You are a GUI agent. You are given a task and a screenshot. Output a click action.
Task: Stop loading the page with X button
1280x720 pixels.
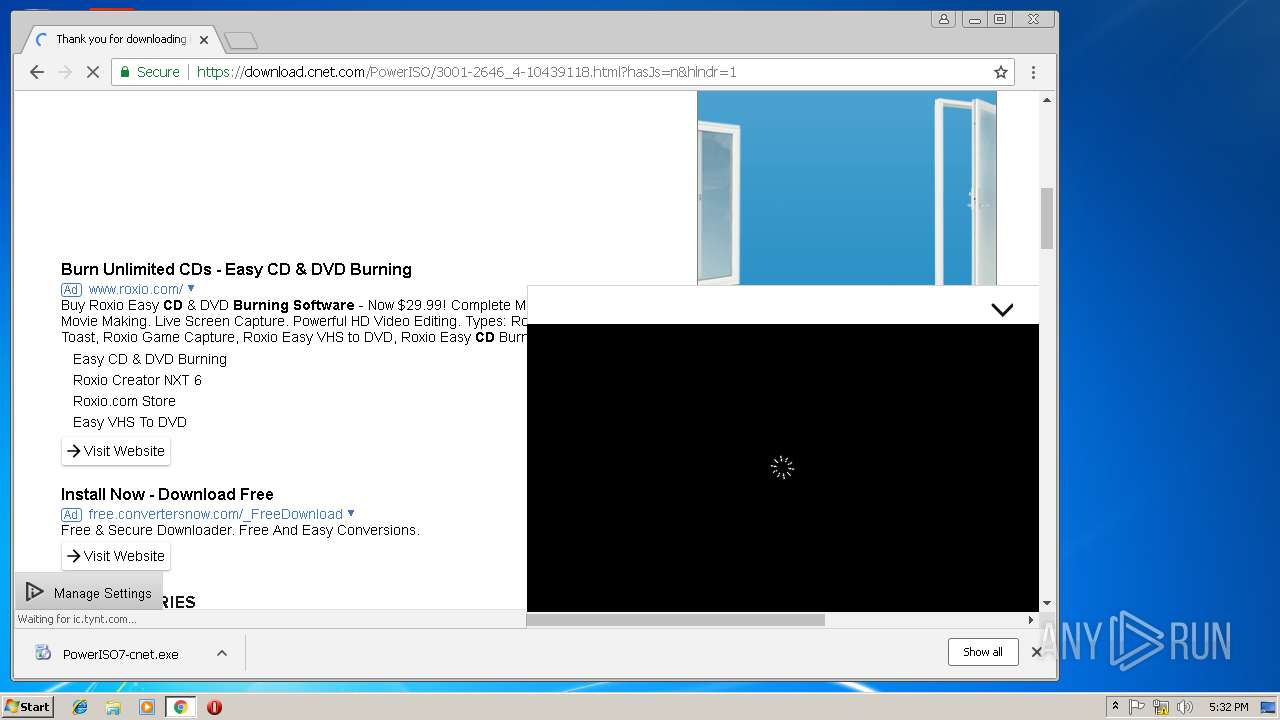tap(92, 72)
